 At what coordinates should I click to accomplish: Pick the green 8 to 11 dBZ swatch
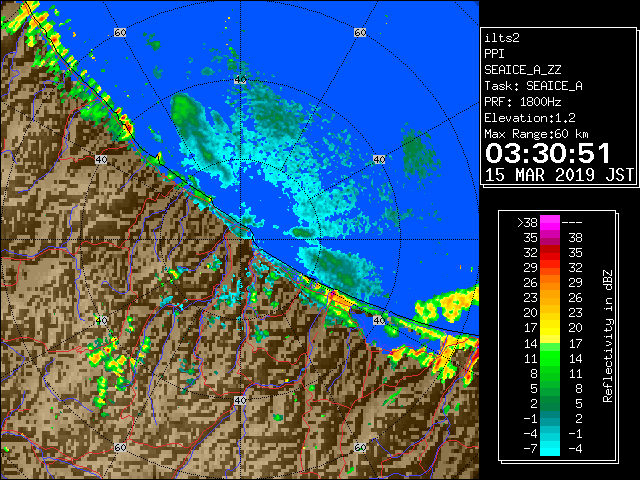[x=550, y=373]
